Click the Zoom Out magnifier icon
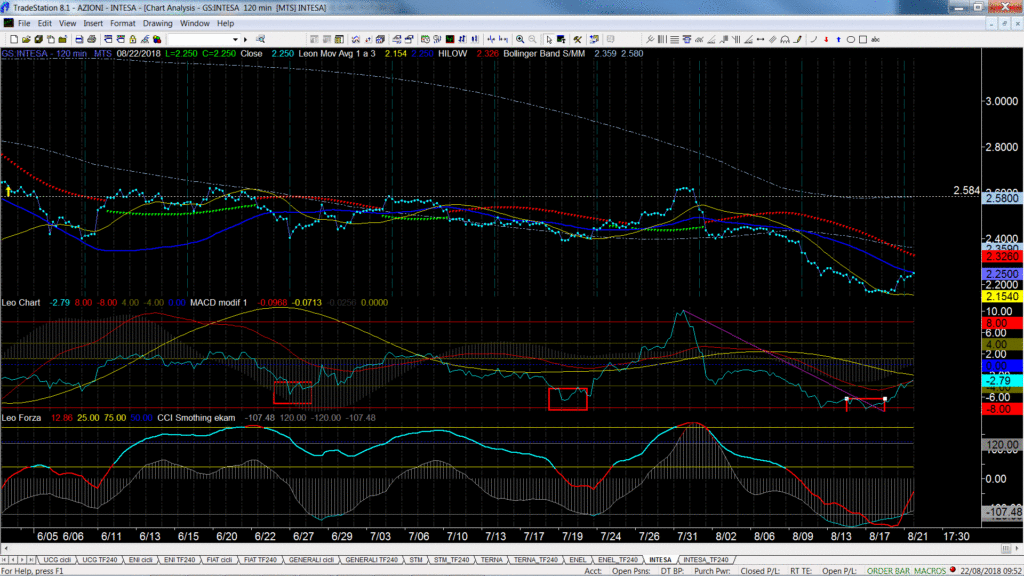The height and width of the screenshot is (576, 1024). click(x=533, y=40)
